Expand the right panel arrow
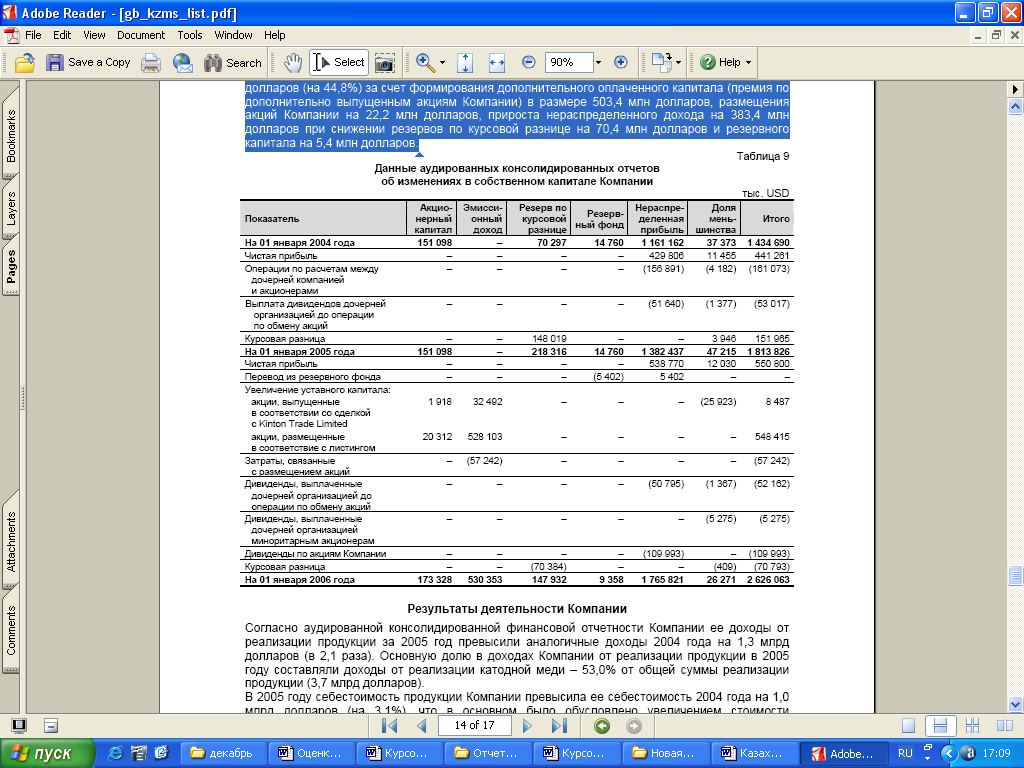Screen dimensions: 1024x768 [1015, 89]
